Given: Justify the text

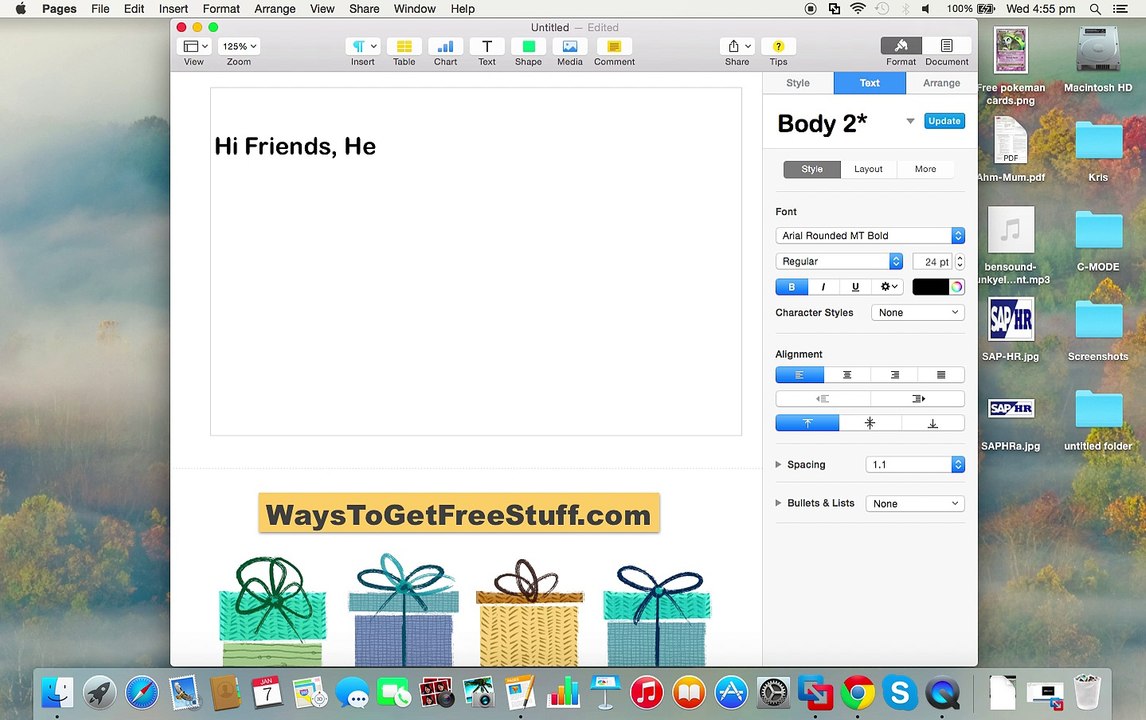Looking at the screenshot, I should tap(941, 375).
